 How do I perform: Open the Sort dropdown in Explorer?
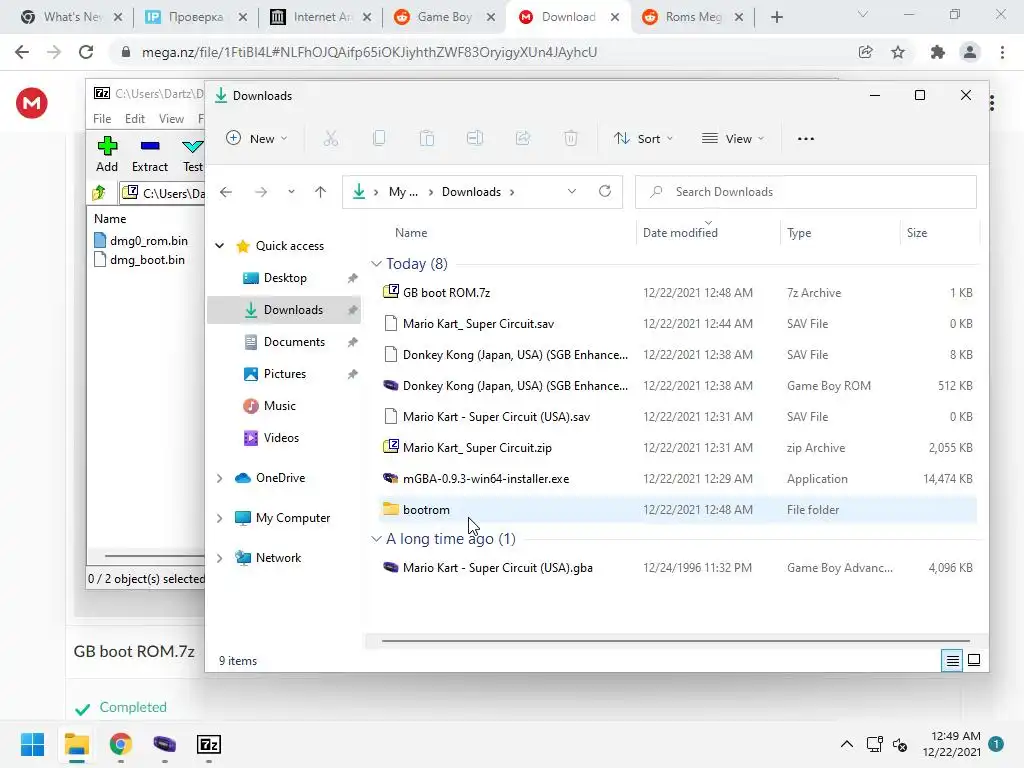click(x=643, y=138)
